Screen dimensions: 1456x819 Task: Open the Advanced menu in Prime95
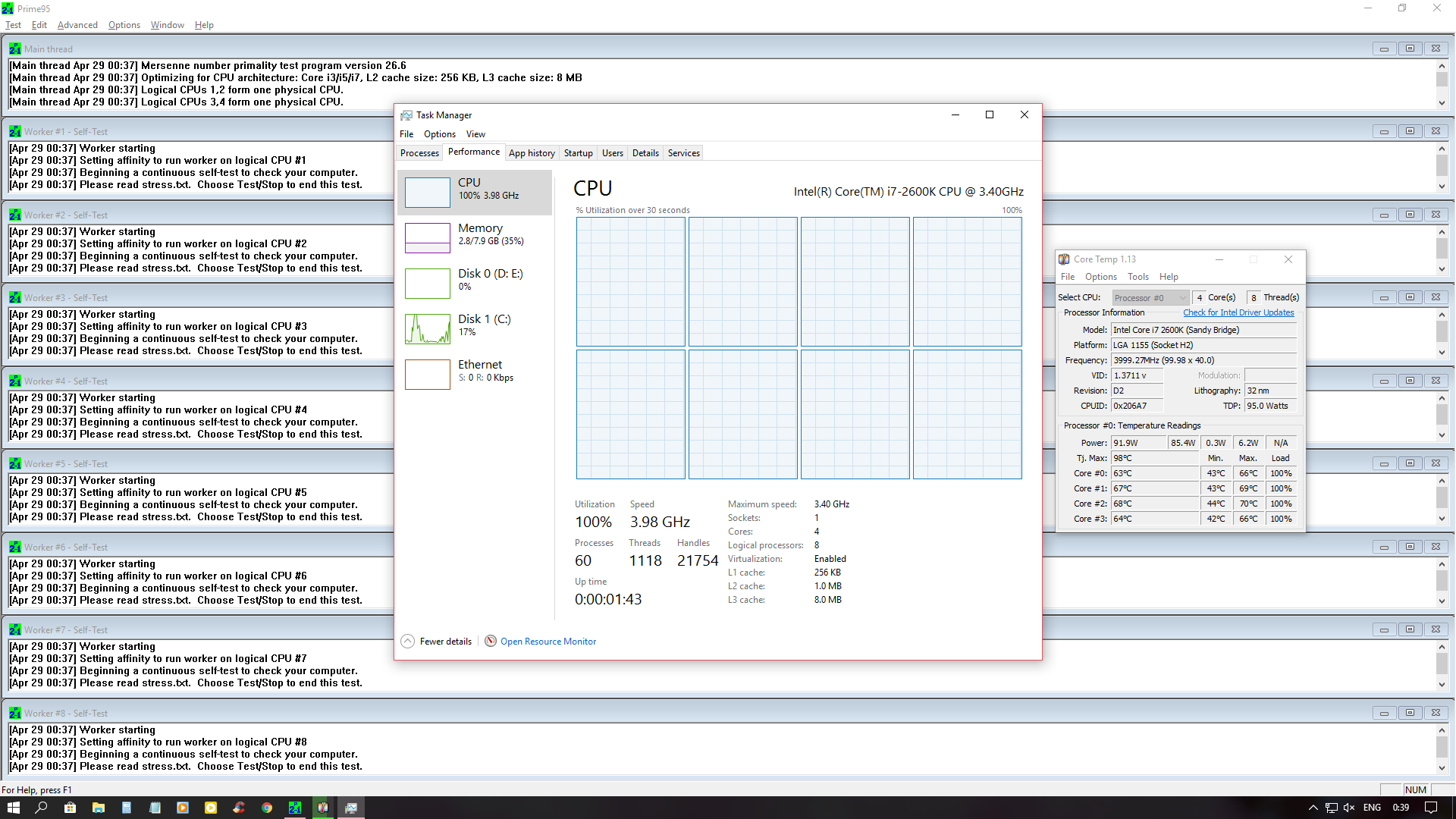pyautogui.click(x=77, y=25)
